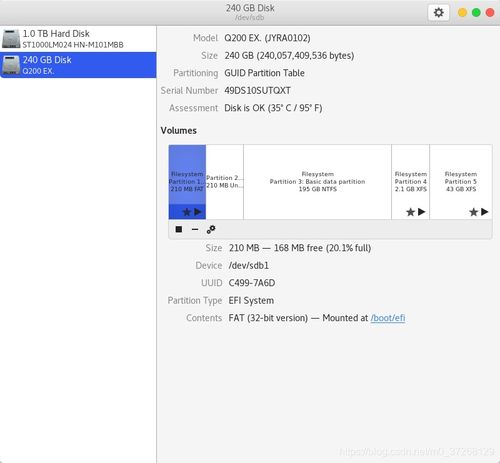Click the 240 GB Disk drive icon
Screen dimensions: 500x463
[x=11, y=65]
